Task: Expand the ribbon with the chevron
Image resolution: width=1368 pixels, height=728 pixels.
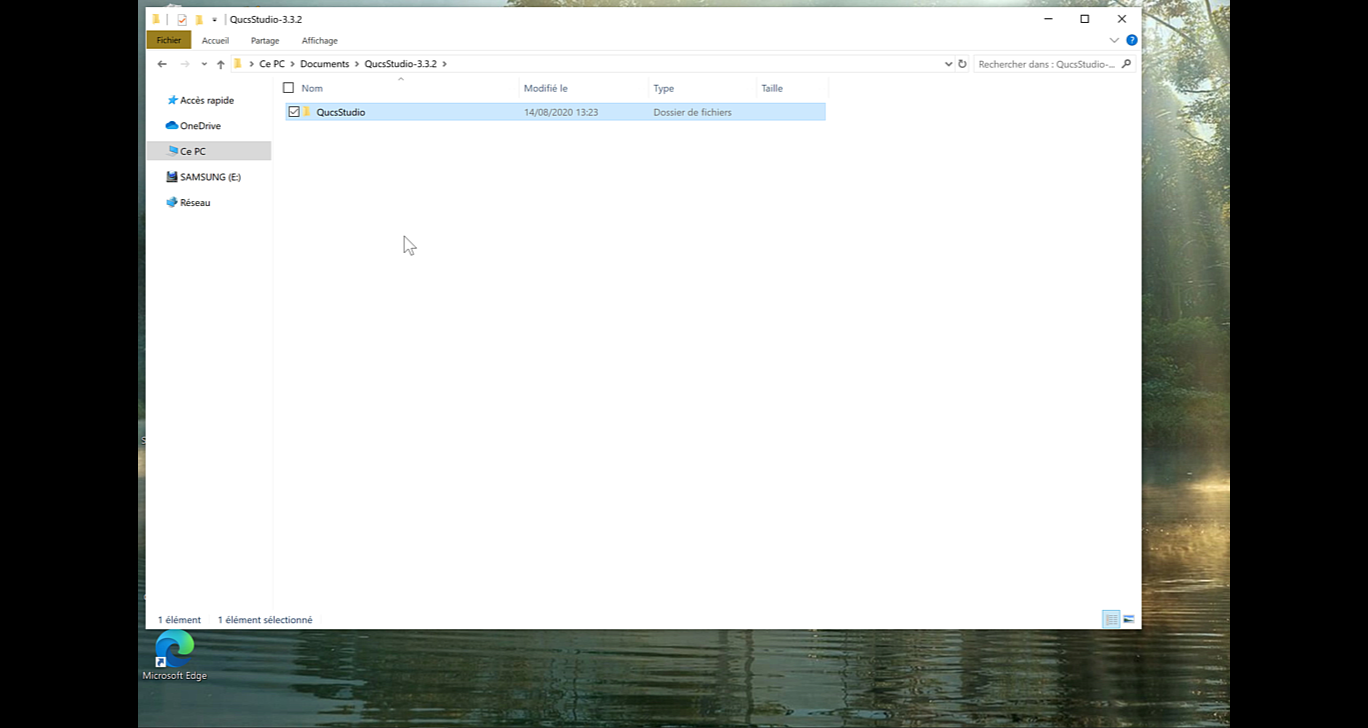Action: [1114, 40]
